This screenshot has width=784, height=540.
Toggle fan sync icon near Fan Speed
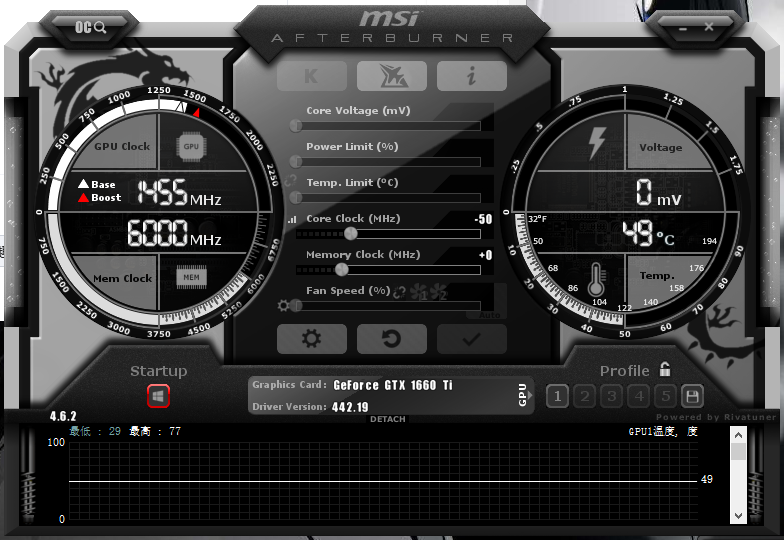[x=398, y=292]
